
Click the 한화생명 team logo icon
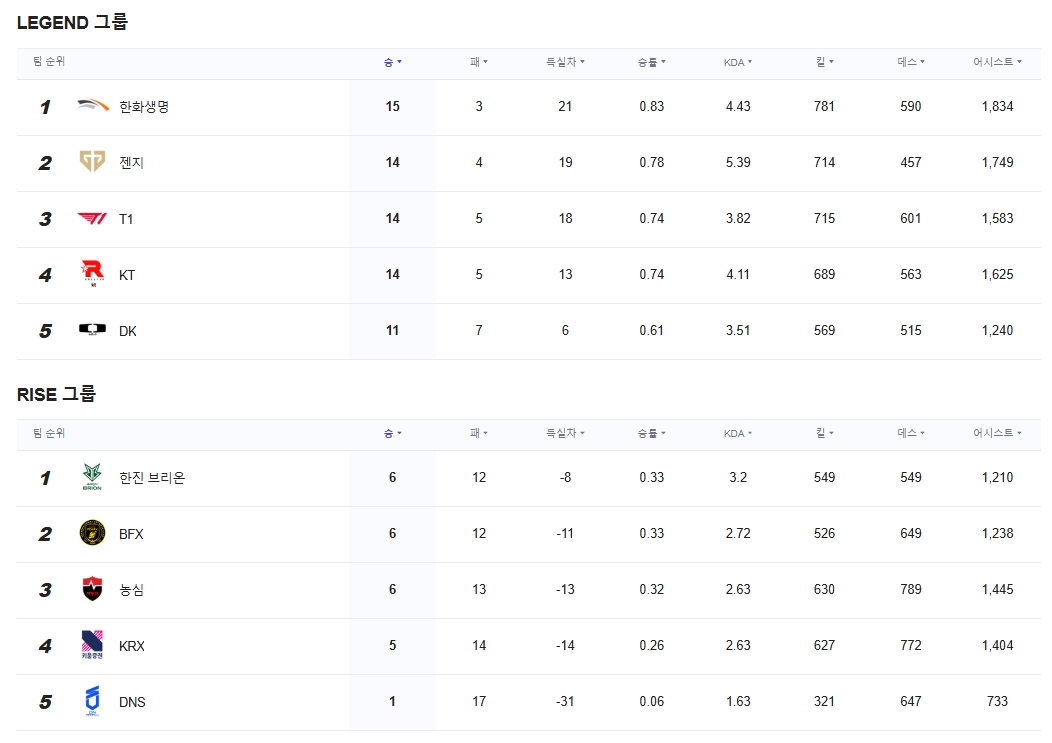pyautogui.click(x=93, y=105)
